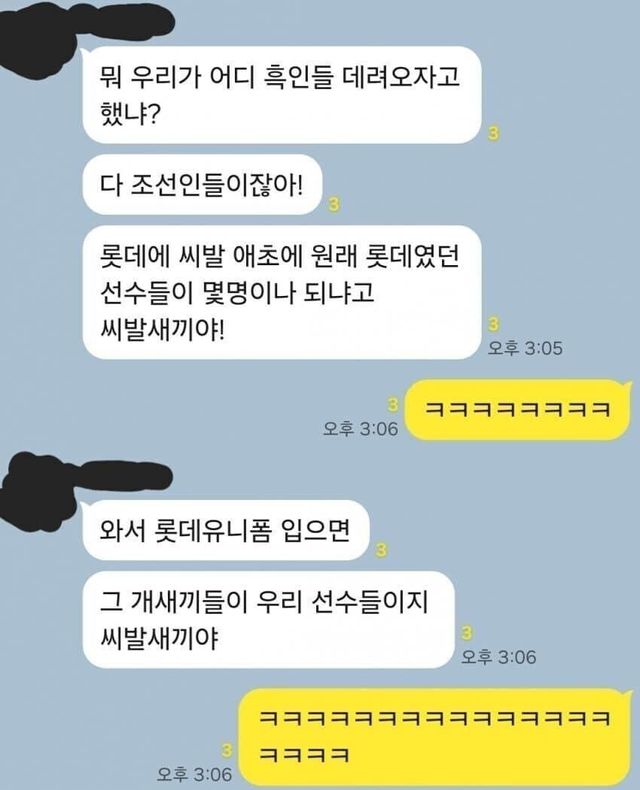Screen dimensions: 640x790
Task: Tap unread count beside the two-line yellow bubble
Action: point(227,751)
